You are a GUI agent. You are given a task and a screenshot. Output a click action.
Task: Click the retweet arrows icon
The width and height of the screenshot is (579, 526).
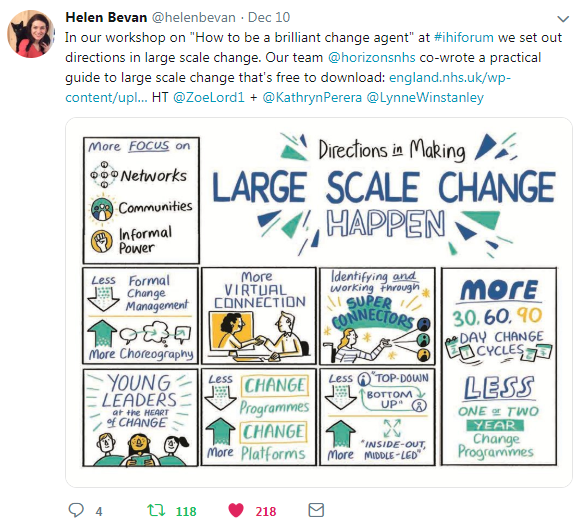click(156, 510)
